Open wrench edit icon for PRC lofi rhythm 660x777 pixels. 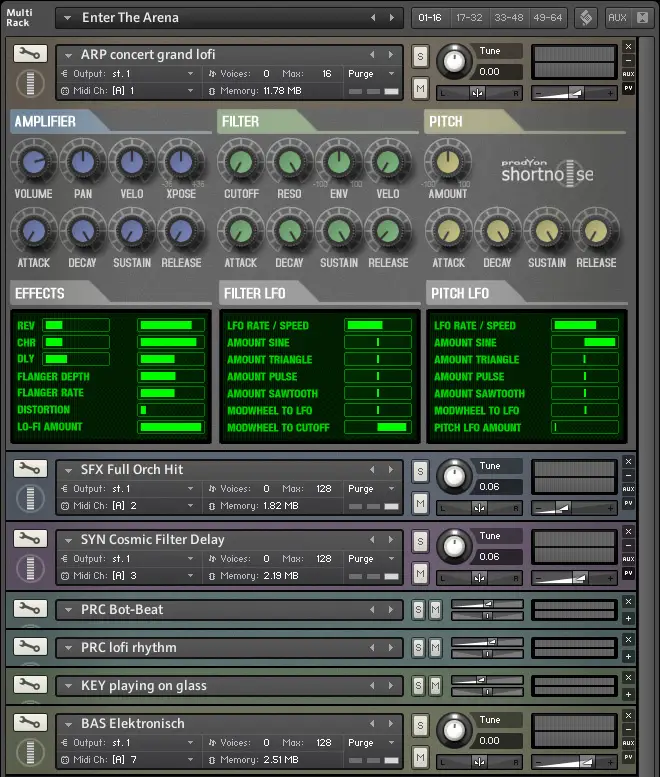[30, 646]
